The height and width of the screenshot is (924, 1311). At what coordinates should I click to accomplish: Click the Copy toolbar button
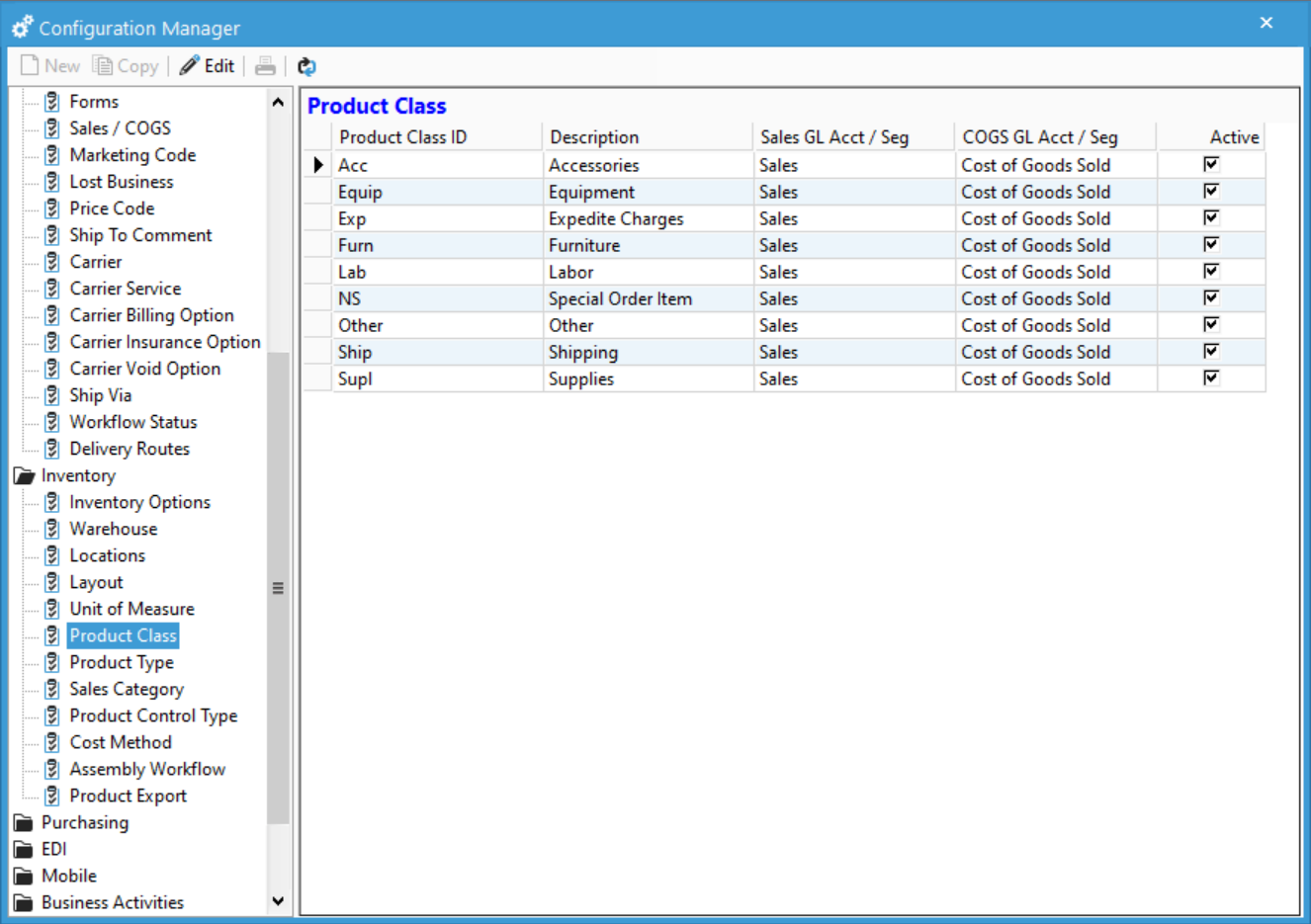tap(126, 65)
